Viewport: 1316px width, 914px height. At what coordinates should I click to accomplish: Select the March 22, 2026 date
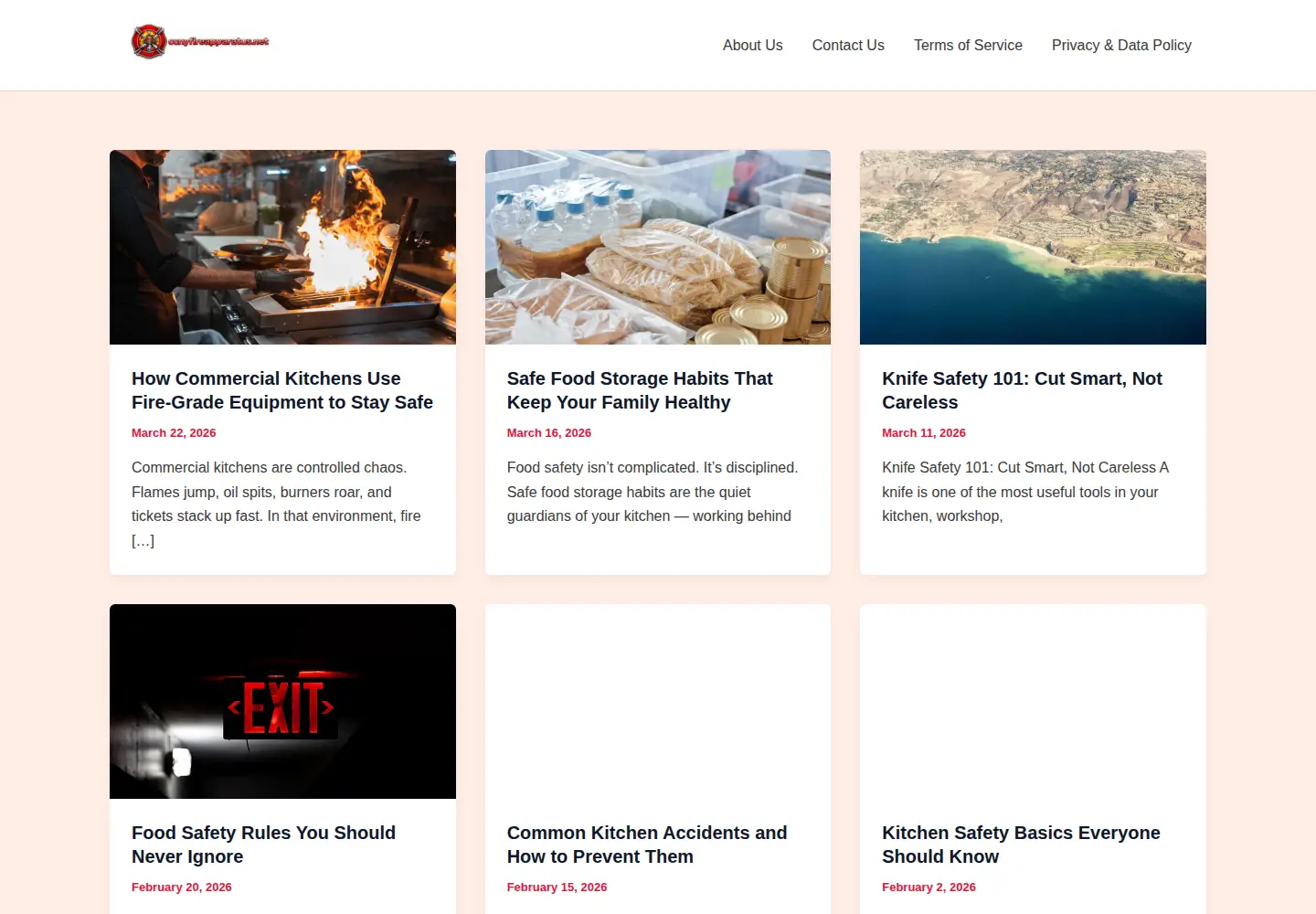[174, 433]
